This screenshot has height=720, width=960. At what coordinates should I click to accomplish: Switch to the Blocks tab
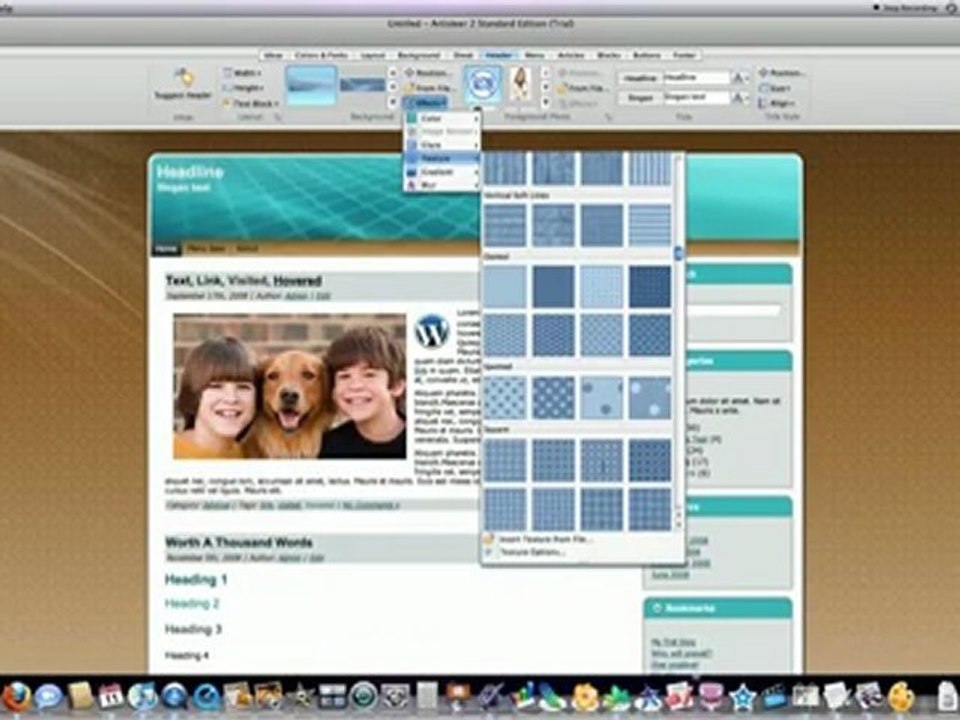coord(609,55)
